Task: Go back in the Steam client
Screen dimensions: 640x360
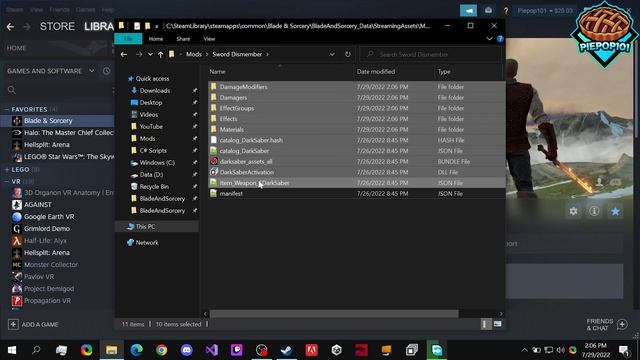Action: click(x=10, y=27)
